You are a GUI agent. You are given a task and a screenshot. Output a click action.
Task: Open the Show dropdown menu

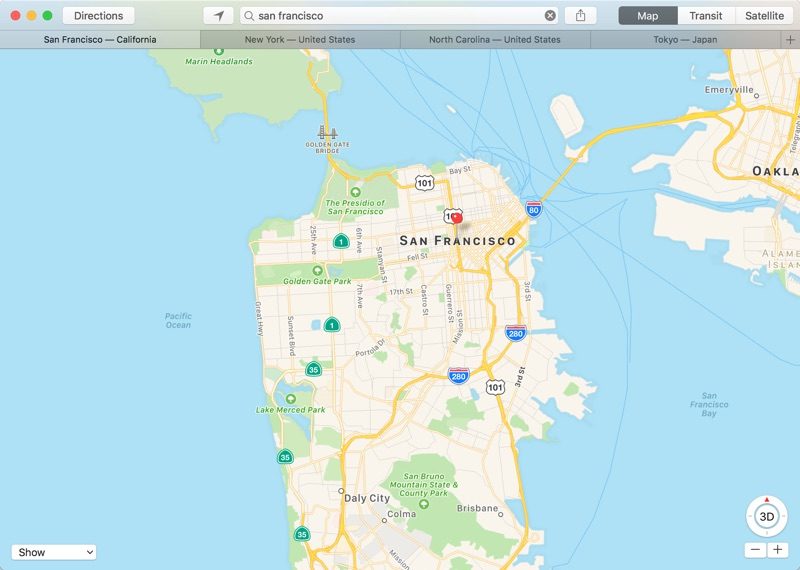[54, 552]
